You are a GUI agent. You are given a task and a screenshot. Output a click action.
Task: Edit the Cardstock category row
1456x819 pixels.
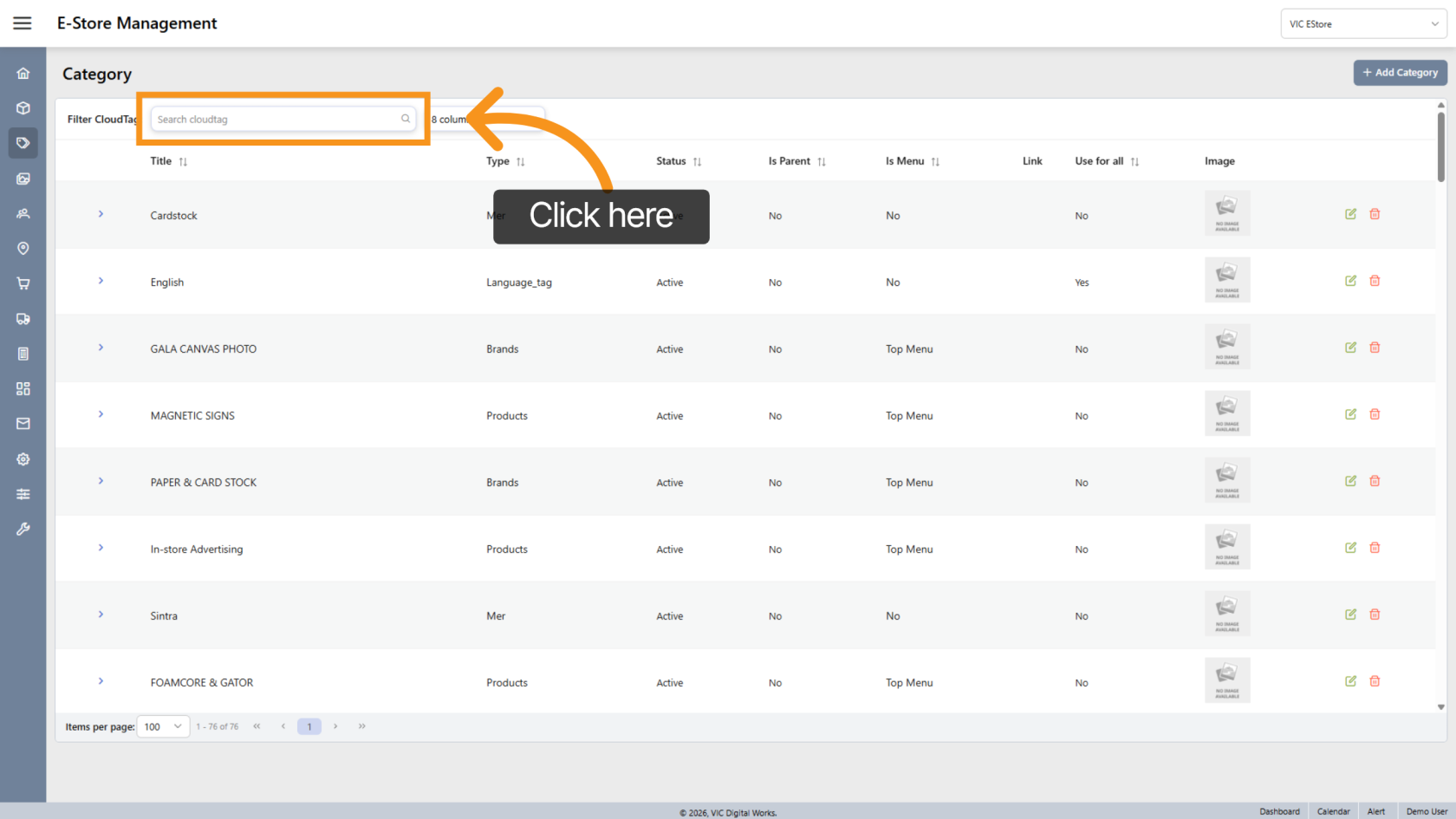[x=1350, y=214]
